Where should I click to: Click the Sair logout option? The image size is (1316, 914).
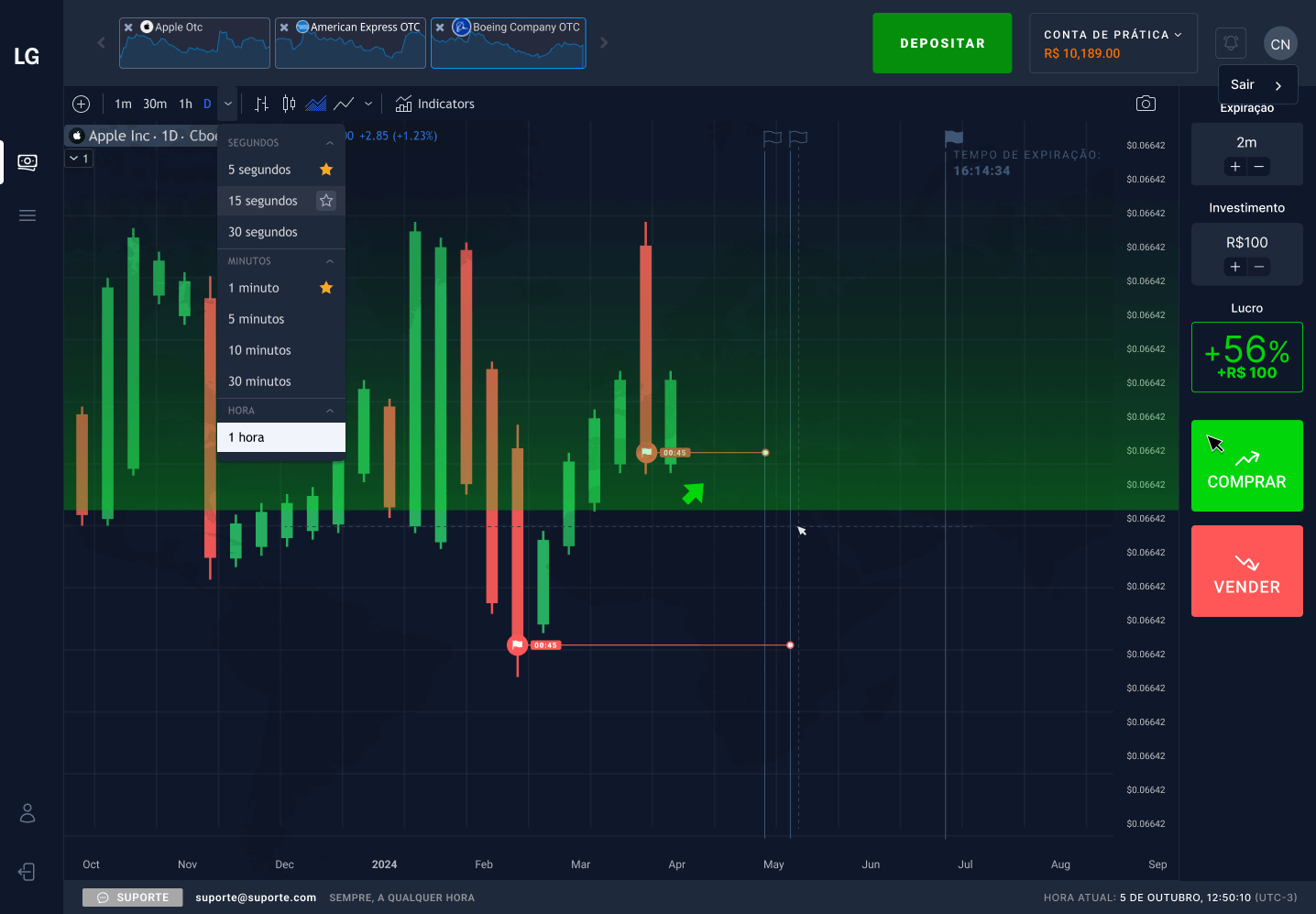1257,84
